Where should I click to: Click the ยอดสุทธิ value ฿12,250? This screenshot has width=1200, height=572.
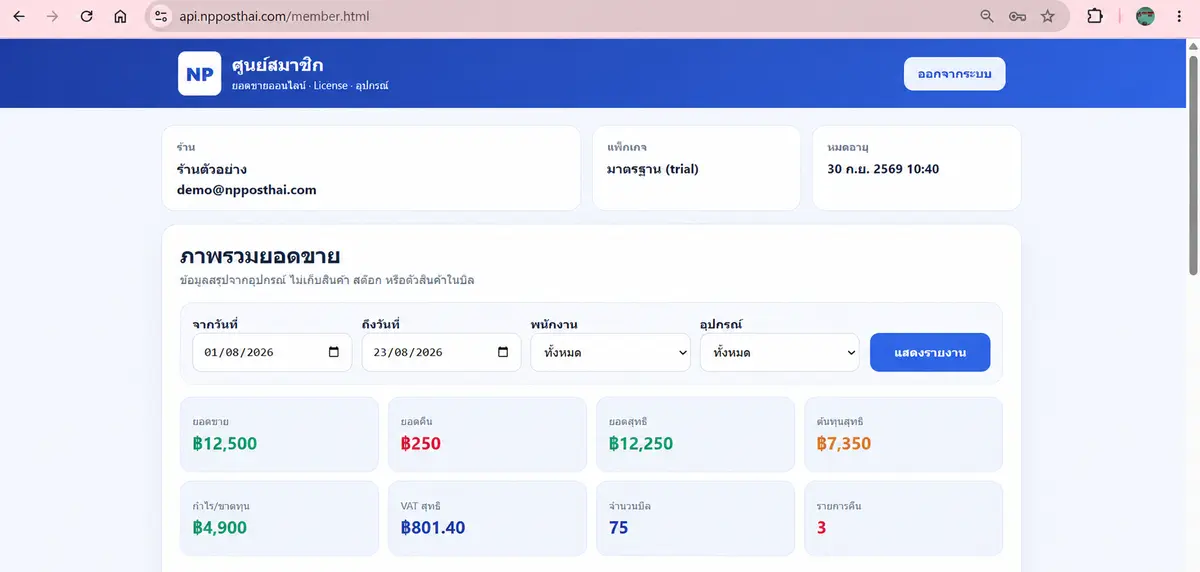click(x=641, y=443)
